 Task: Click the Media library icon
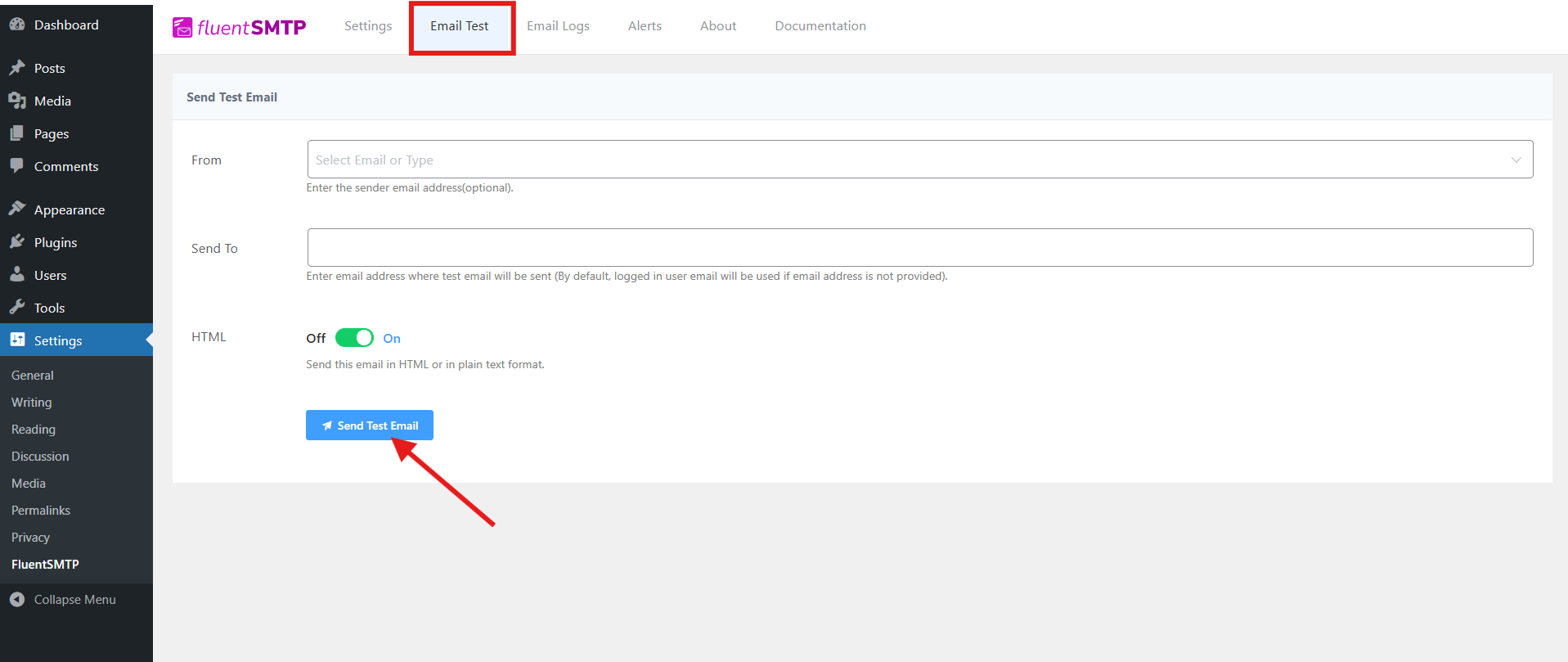coord(17,101)
